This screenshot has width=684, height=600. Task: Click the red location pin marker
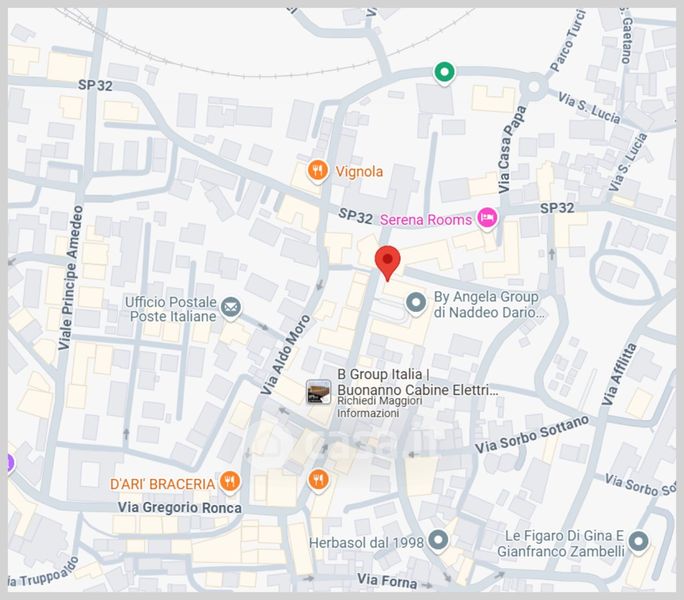387,262
